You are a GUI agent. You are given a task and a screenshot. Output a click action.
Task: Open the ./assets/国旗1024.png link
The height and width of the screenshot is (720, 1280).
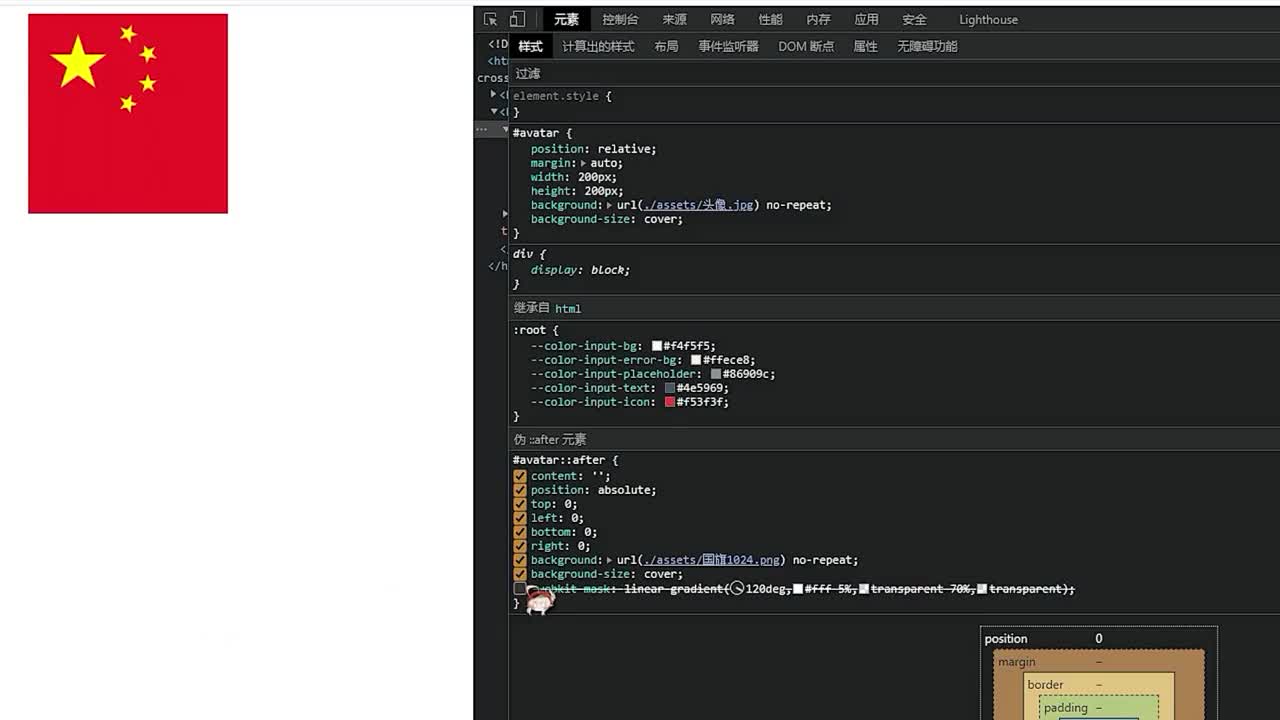pyautogui.click(x=710, y=560)
